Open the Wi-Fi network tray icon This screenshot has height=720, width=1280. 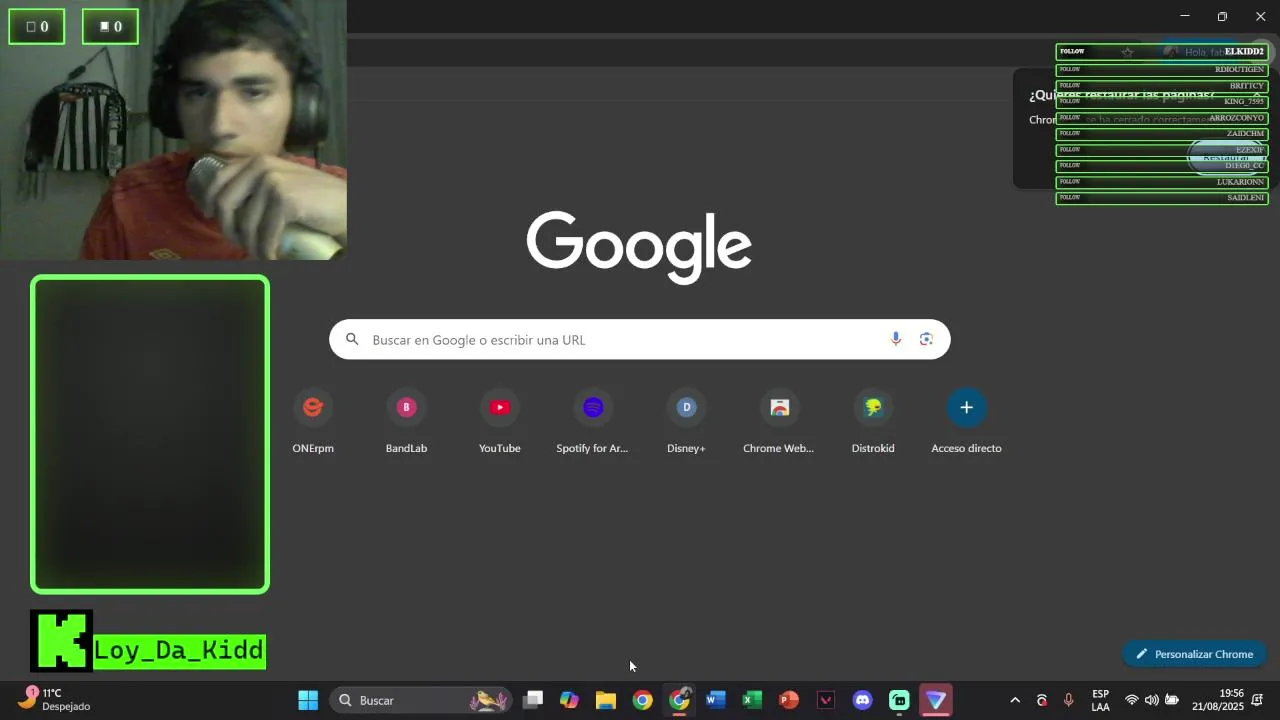click(1132, 700)
